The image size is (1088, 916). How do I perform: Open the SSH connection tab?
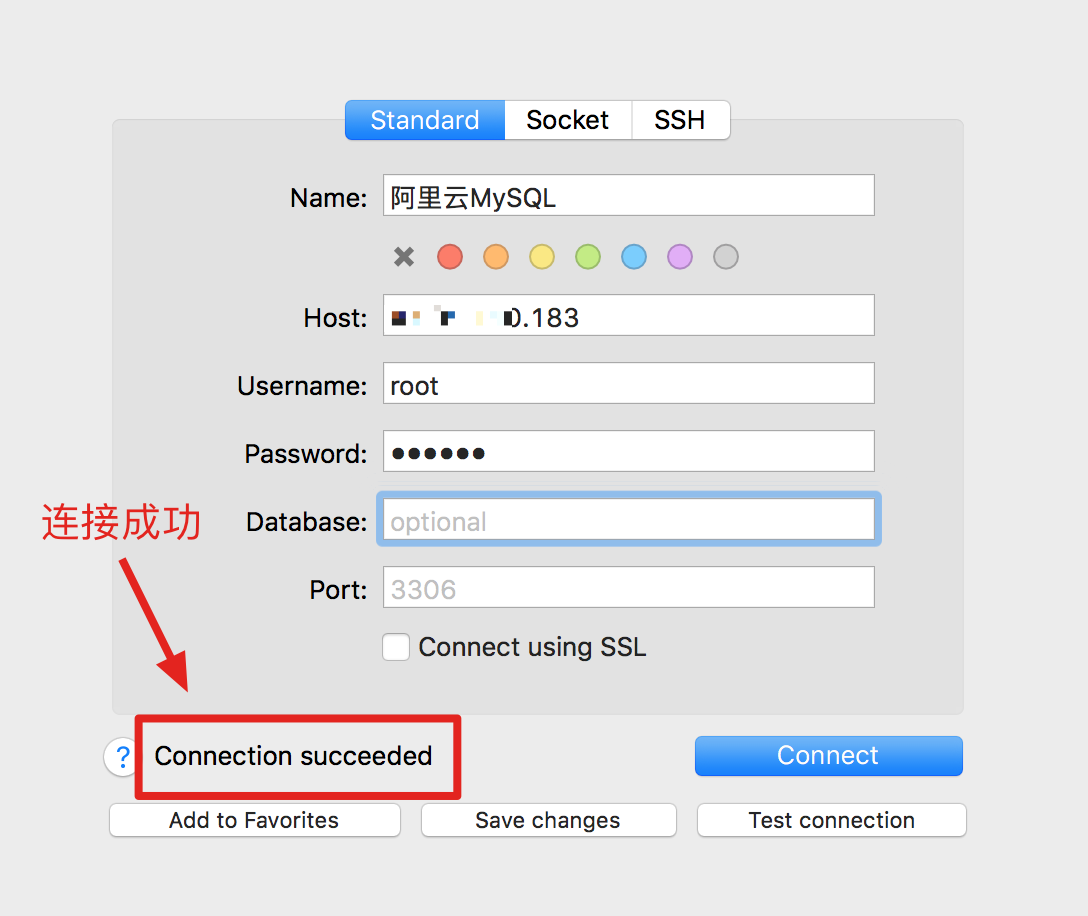tap(680, 120)
